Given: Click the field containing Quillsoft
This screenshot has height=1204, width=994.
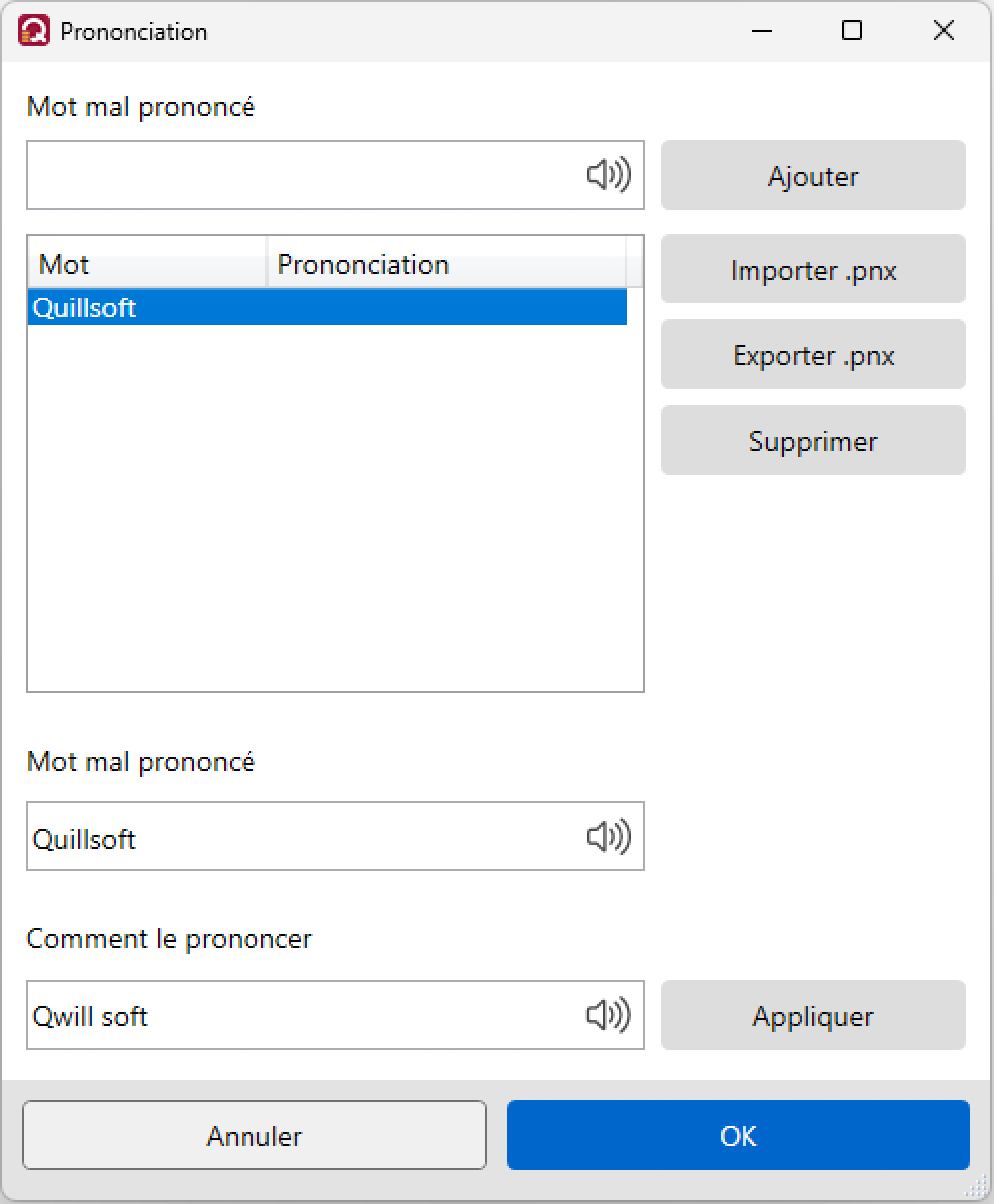Looking at the screenshot, I should point(299,837).
